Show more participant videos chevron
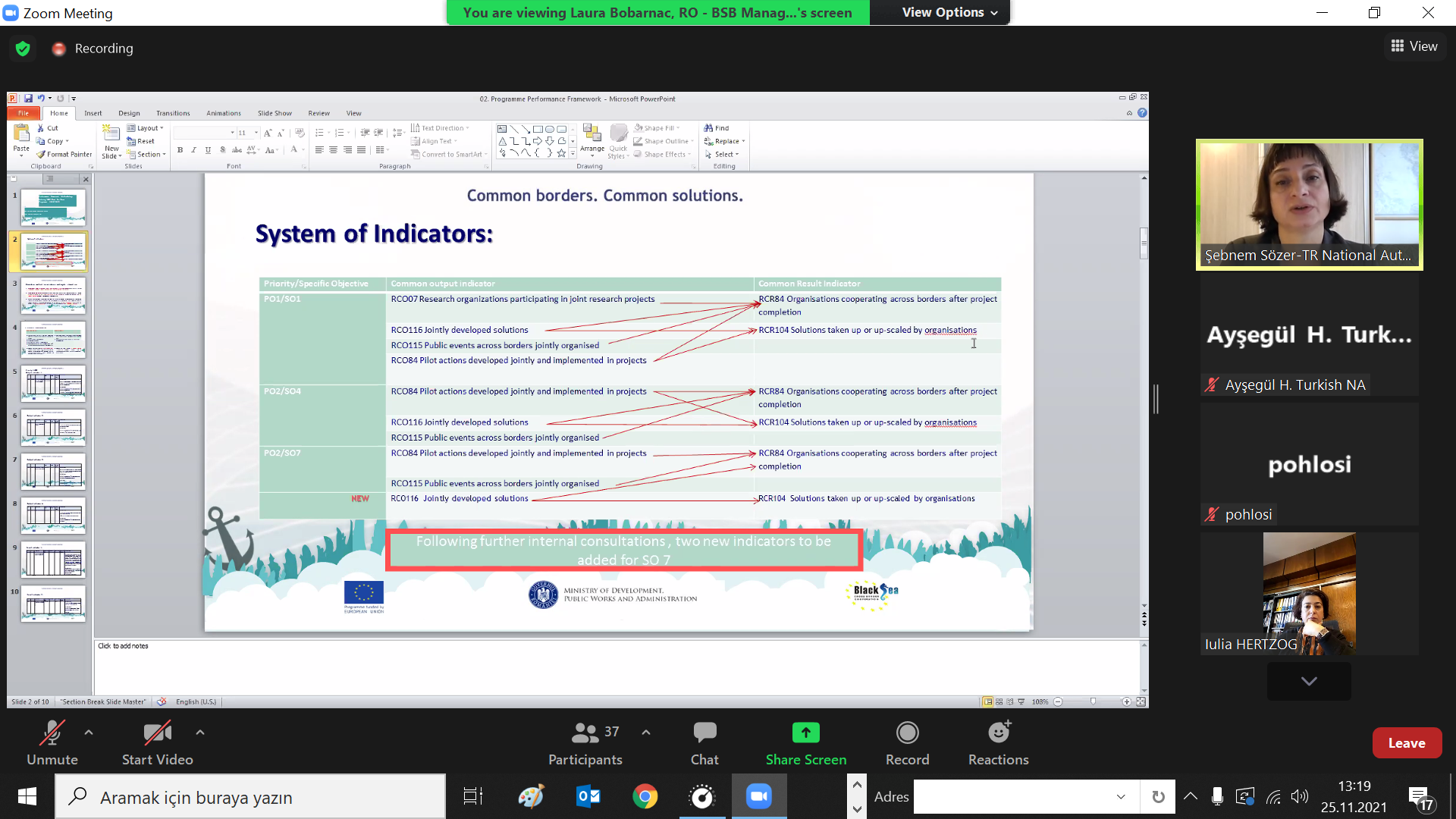The width and height of the screenshot is (1456, 819). 1308,681
